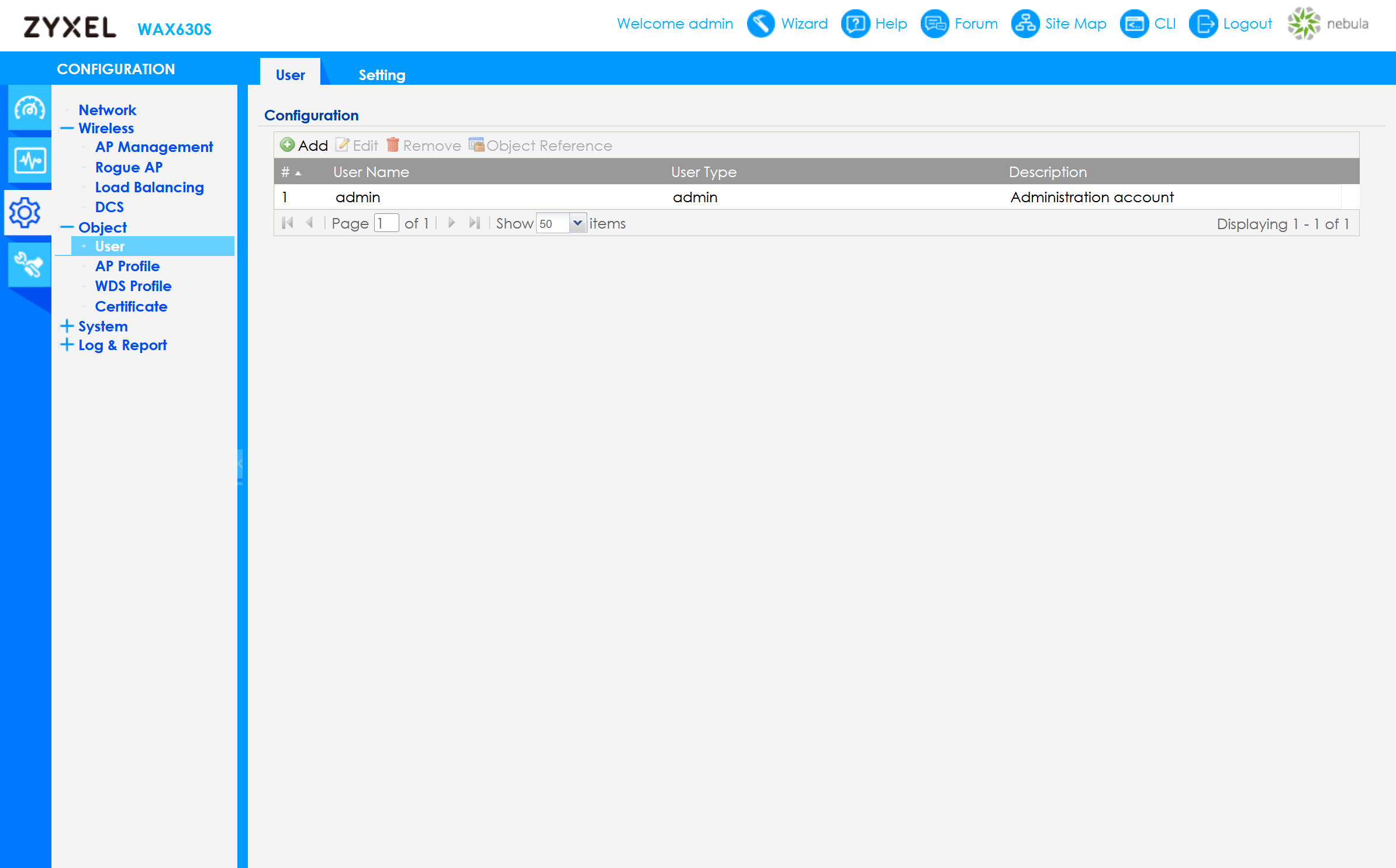Image resolution: width=1396 pixels, height=868 pixels.
Task: Click the Page number input field
Action: point(386,223)
